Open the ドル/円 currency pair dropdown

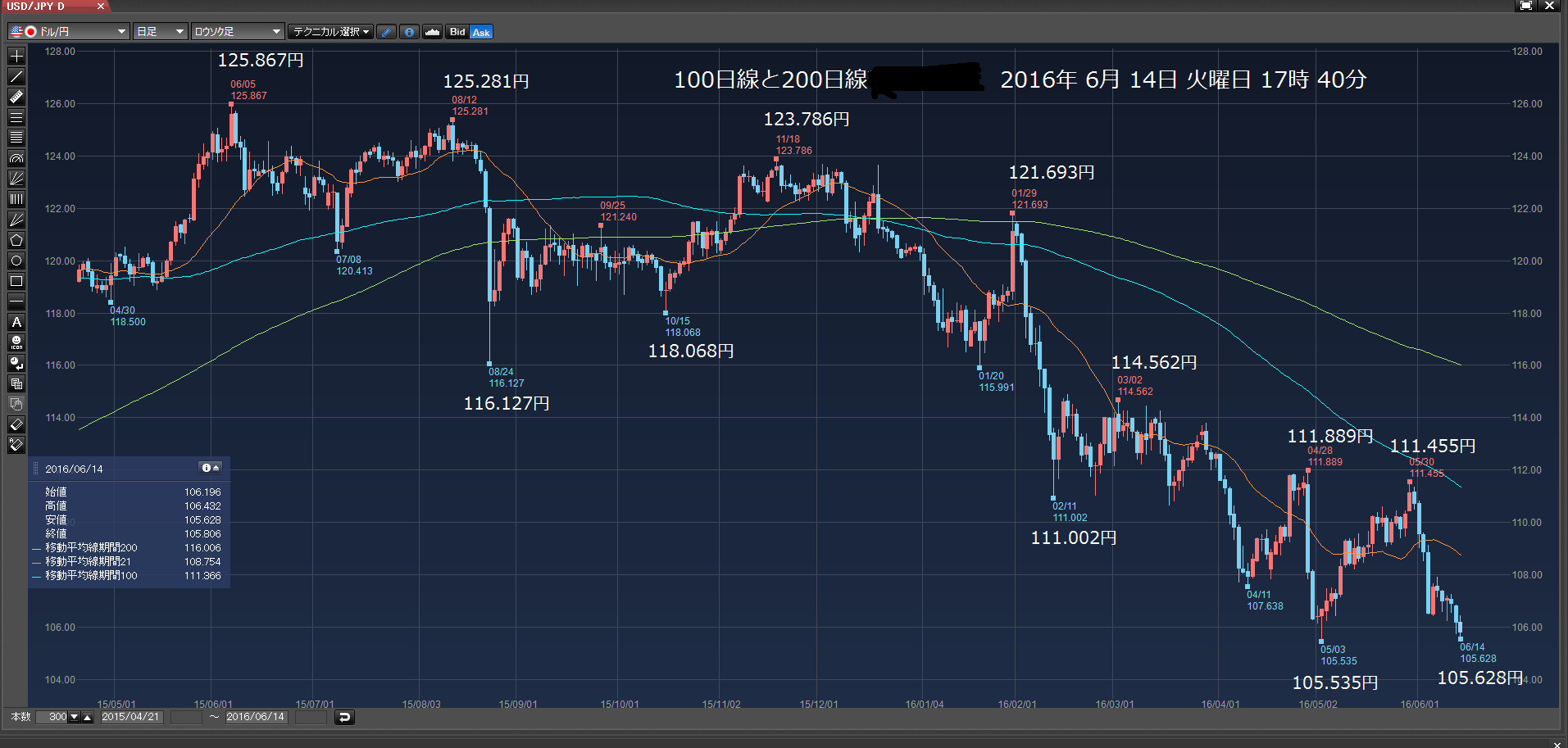69,32
